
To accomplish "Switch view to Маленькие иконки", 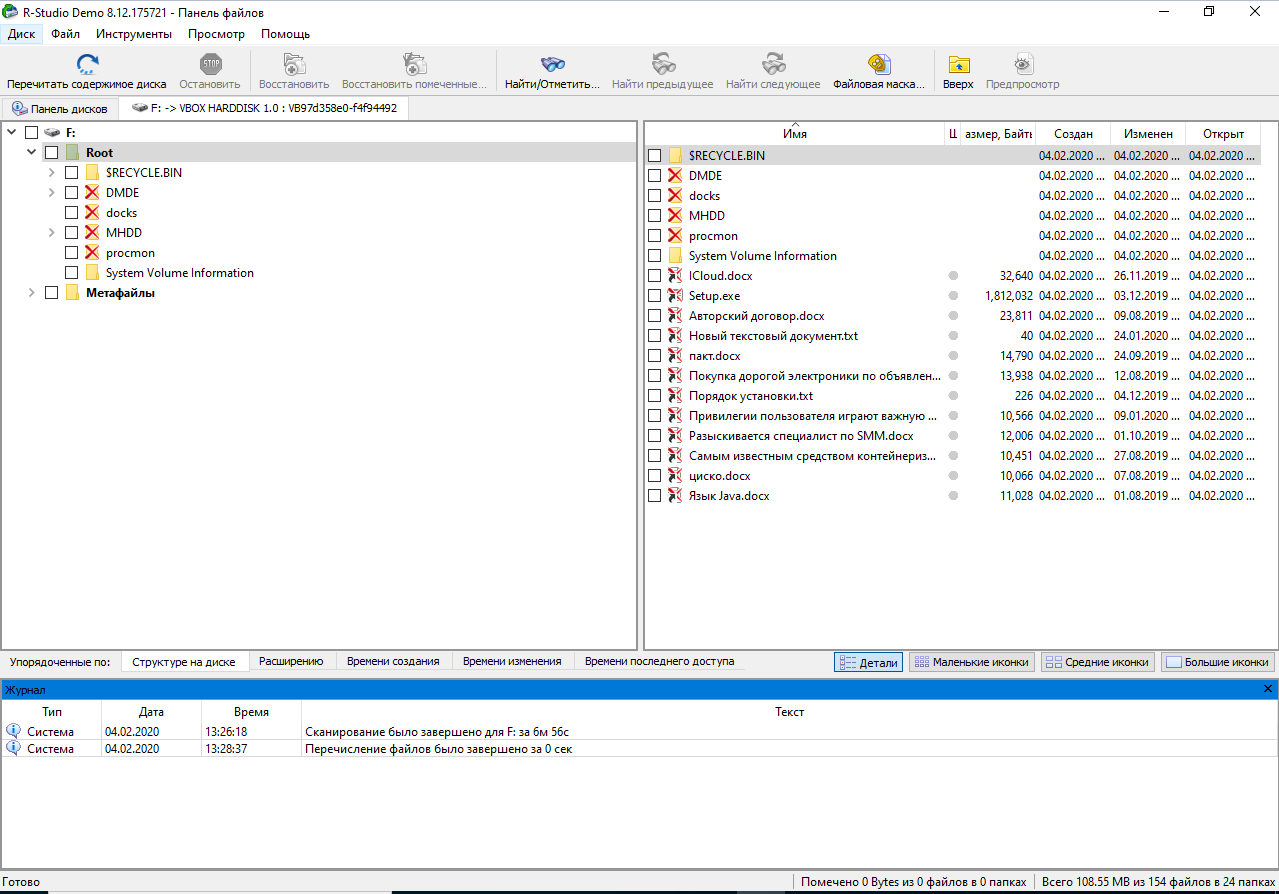I will [971, 662].
